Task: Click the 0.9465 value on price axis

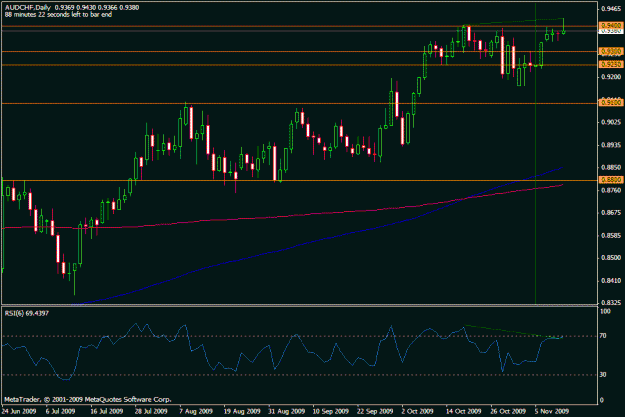Action: (611, 8)
